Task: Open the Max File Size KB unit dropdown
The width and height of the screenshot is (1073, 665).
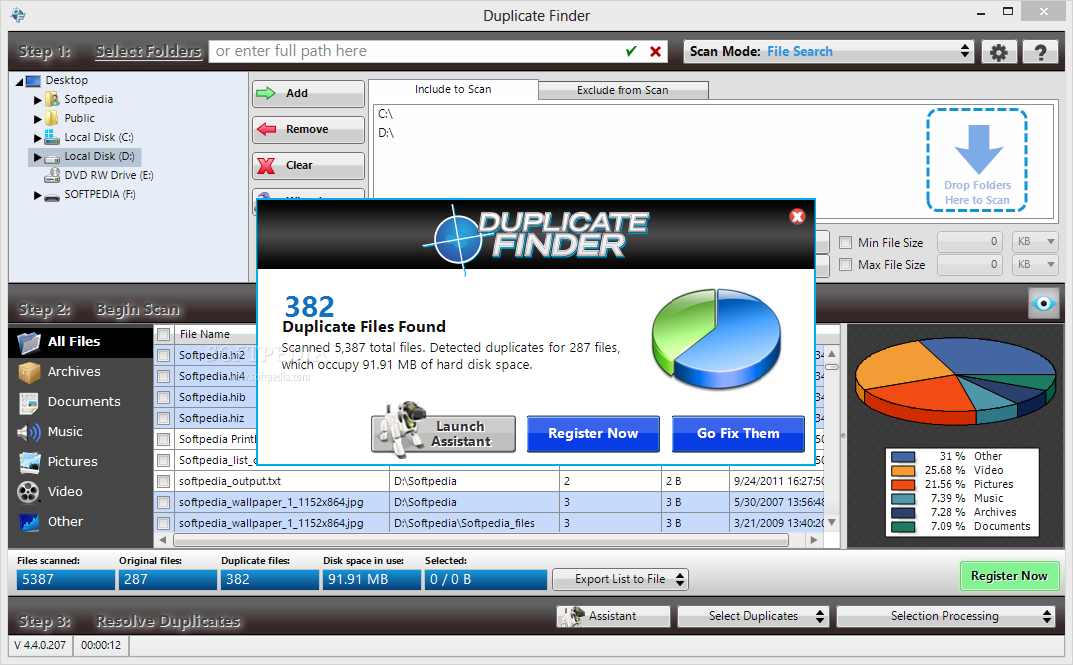Action: (1035, 265)
